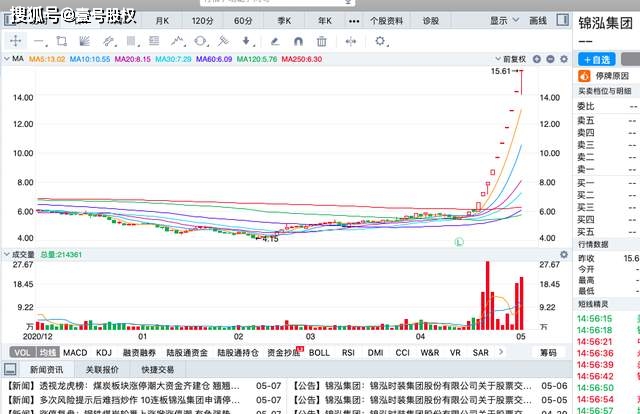The height and width of the screenshot is (414, 640).
Task: Toggle the right sidebar panel icon
Action: click(562, 20)
